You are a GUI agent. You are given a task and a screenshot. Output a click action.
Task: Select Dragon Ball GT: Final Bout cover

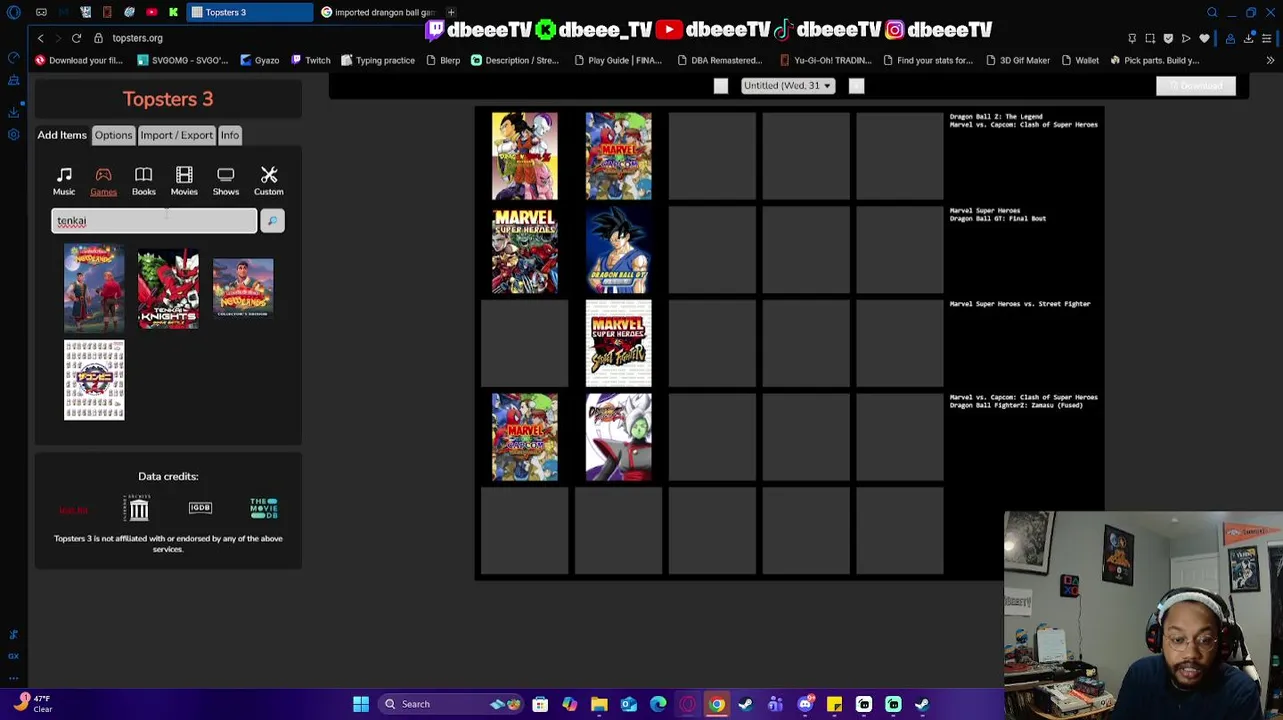618,250
